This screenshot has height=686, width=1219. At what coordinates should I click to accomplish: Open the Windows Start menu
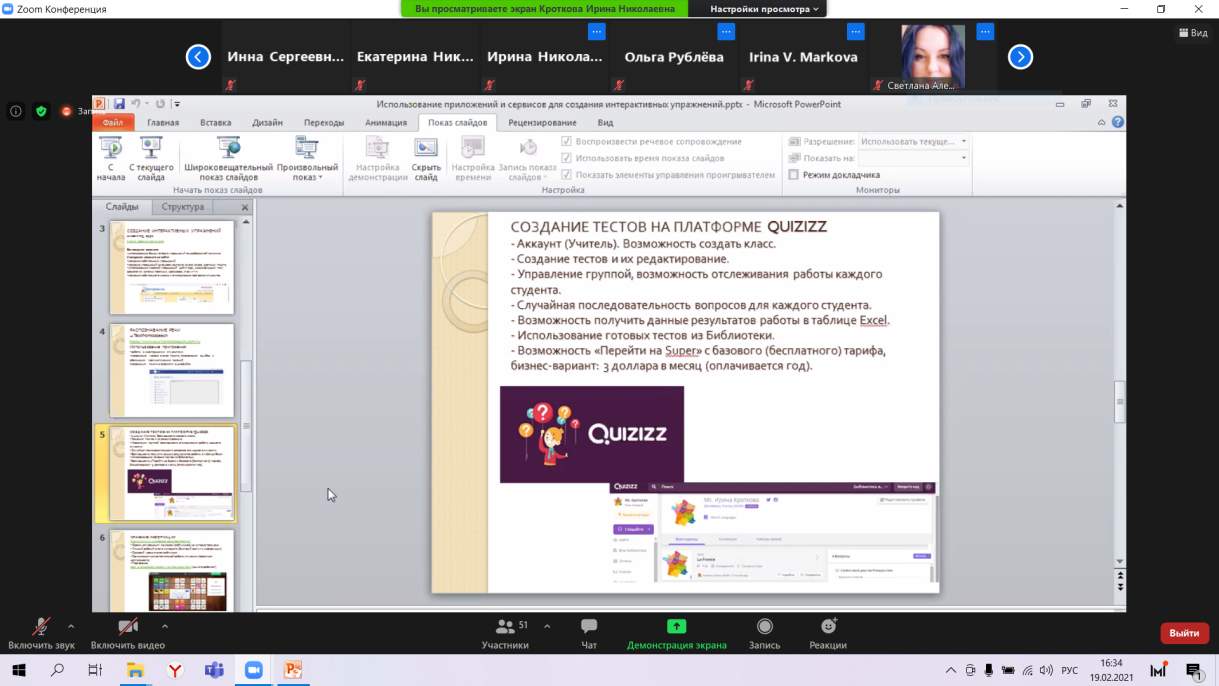pyautogui.click(x=18, y=670)
